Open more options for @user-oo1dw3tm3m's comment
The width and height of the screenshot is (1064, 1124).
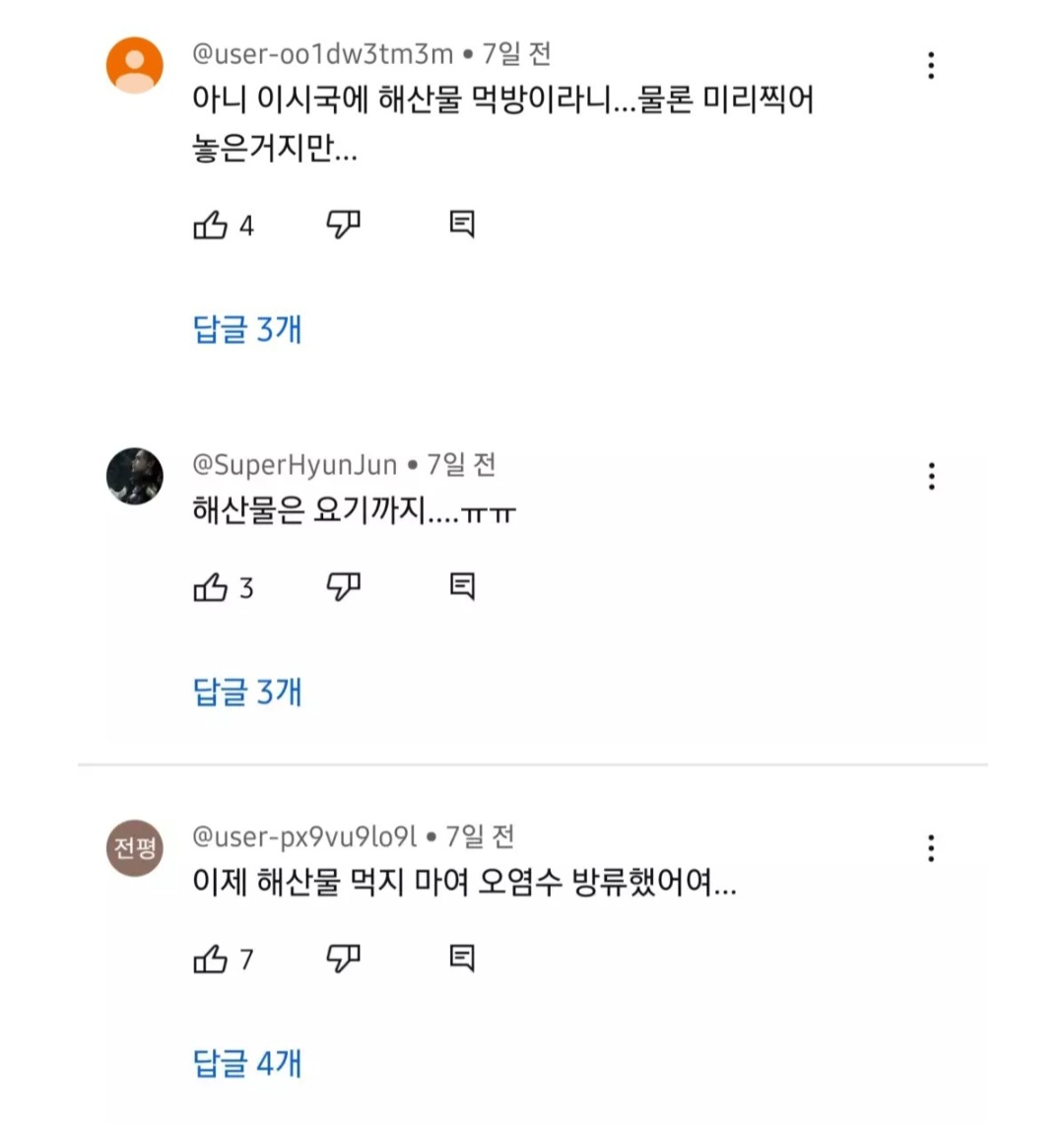click(x=931, y=66)
